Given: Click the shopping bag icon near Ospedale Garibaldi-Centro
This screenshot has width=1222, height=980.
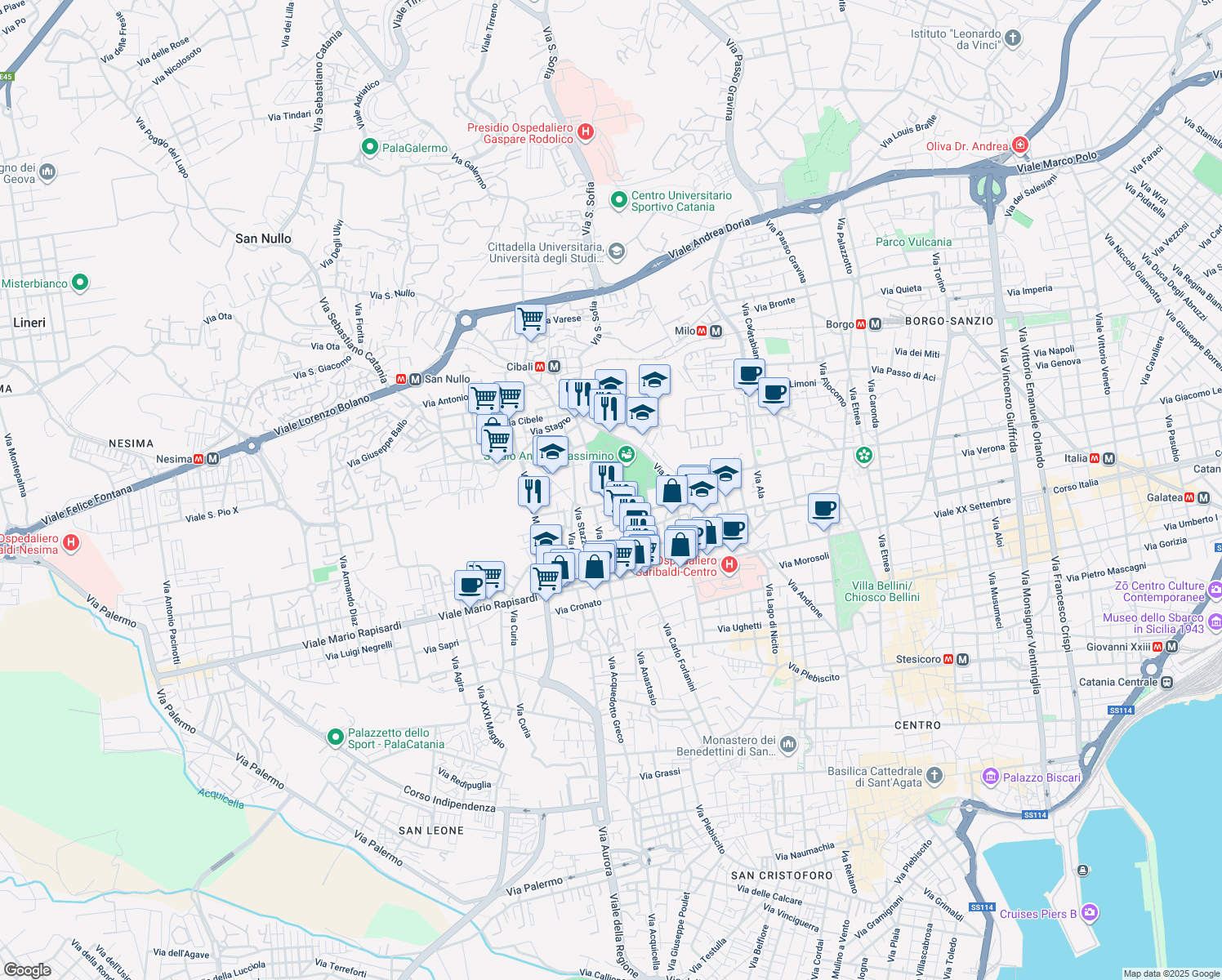Looking at the screenshot, I should 680,545.
